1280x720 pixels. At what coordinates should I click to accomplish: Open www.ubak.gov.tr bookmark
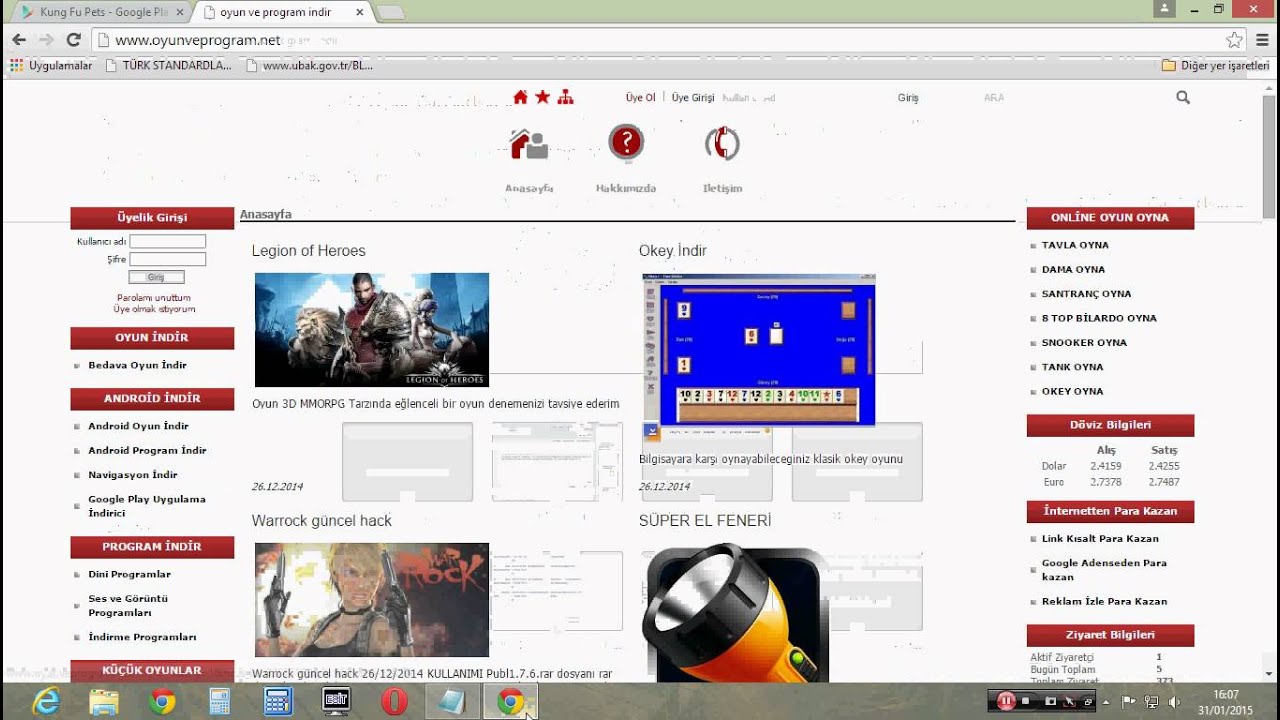[309, 65]
